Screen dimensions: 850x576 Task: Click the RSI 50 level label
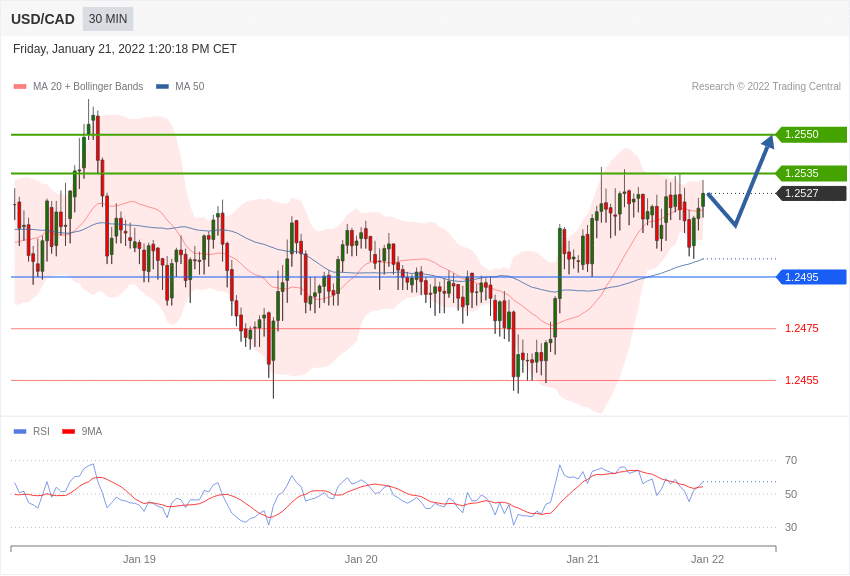click(x=791, y=494)
